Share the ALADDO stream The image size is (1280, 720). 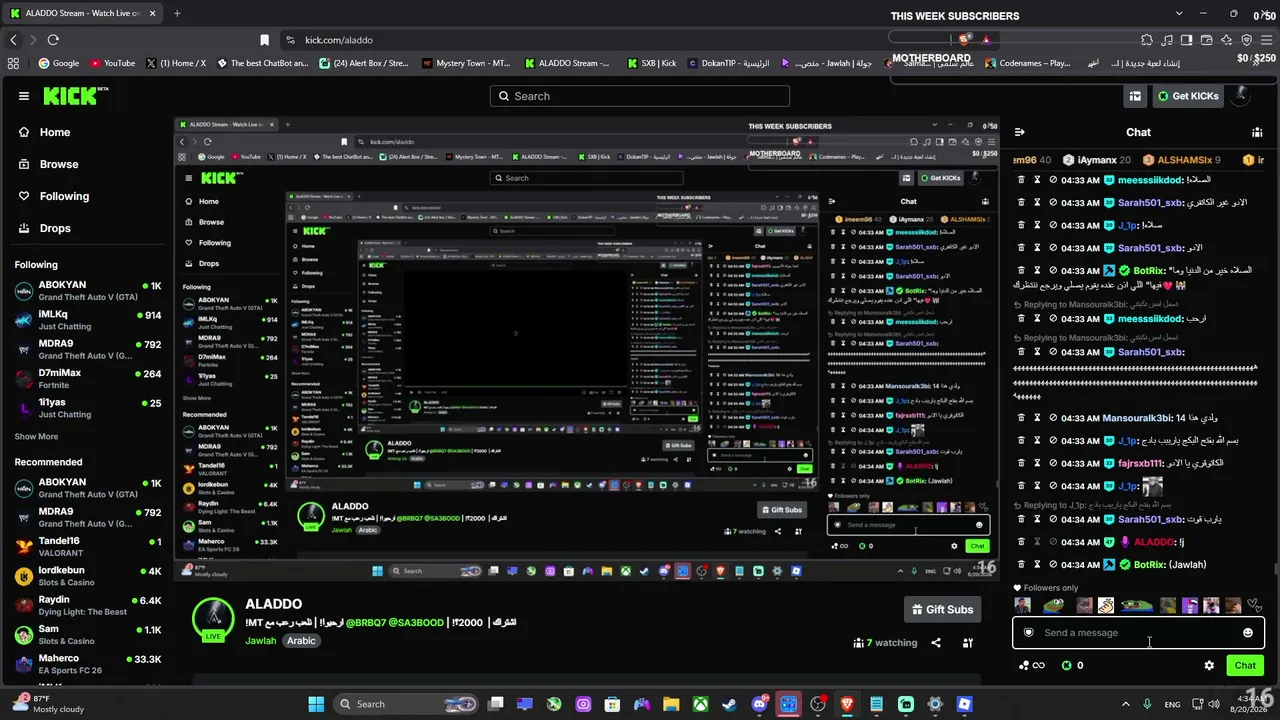click(x=936, y=643)
